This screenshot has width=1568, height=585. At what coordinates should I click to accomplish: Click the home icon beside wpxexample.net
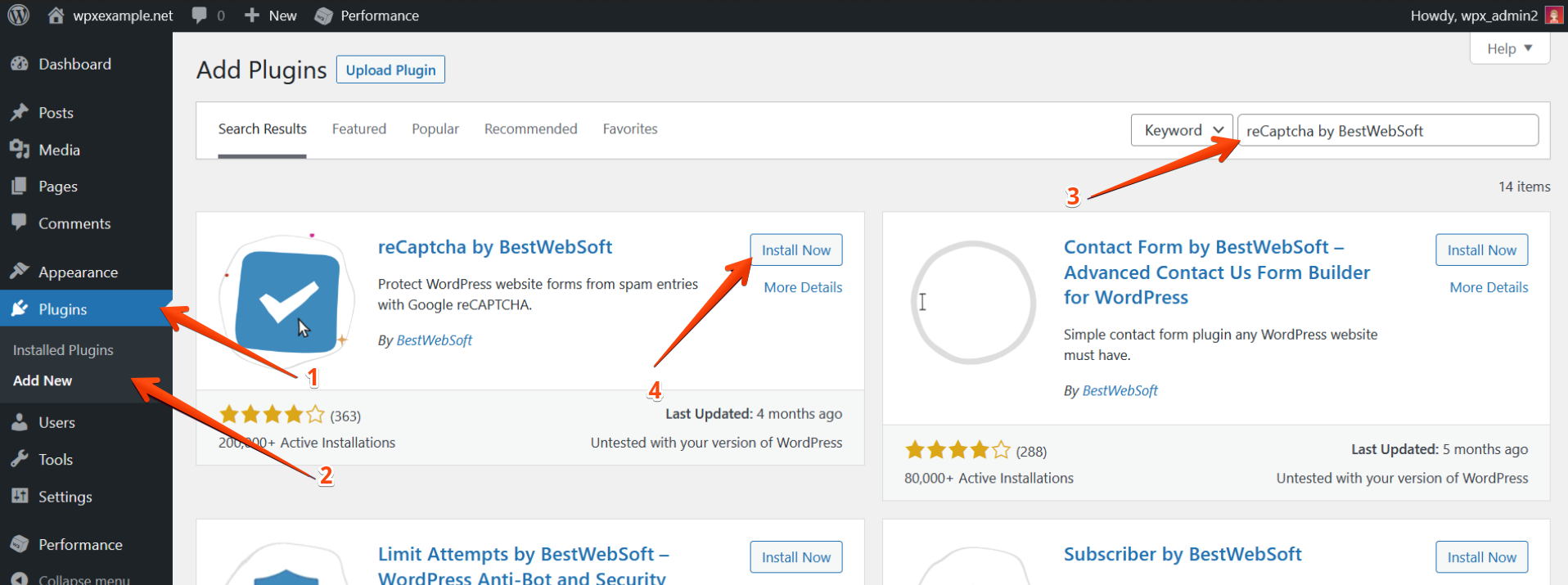(x=56, y=16)
